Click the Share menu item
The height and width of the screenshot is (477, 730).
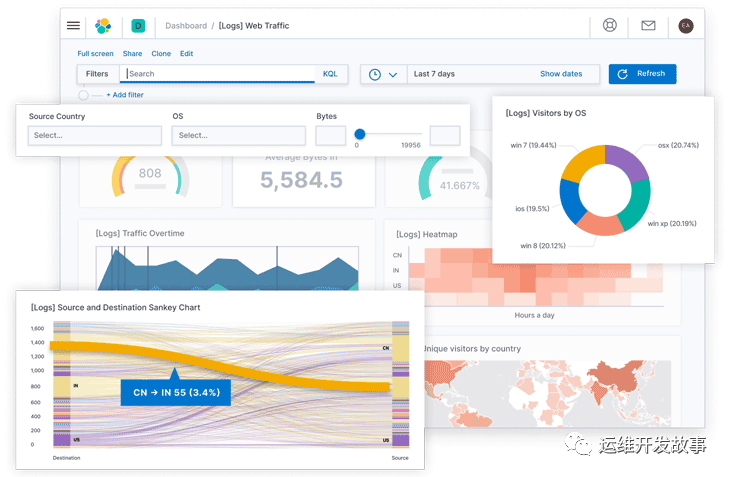(132, 54)
